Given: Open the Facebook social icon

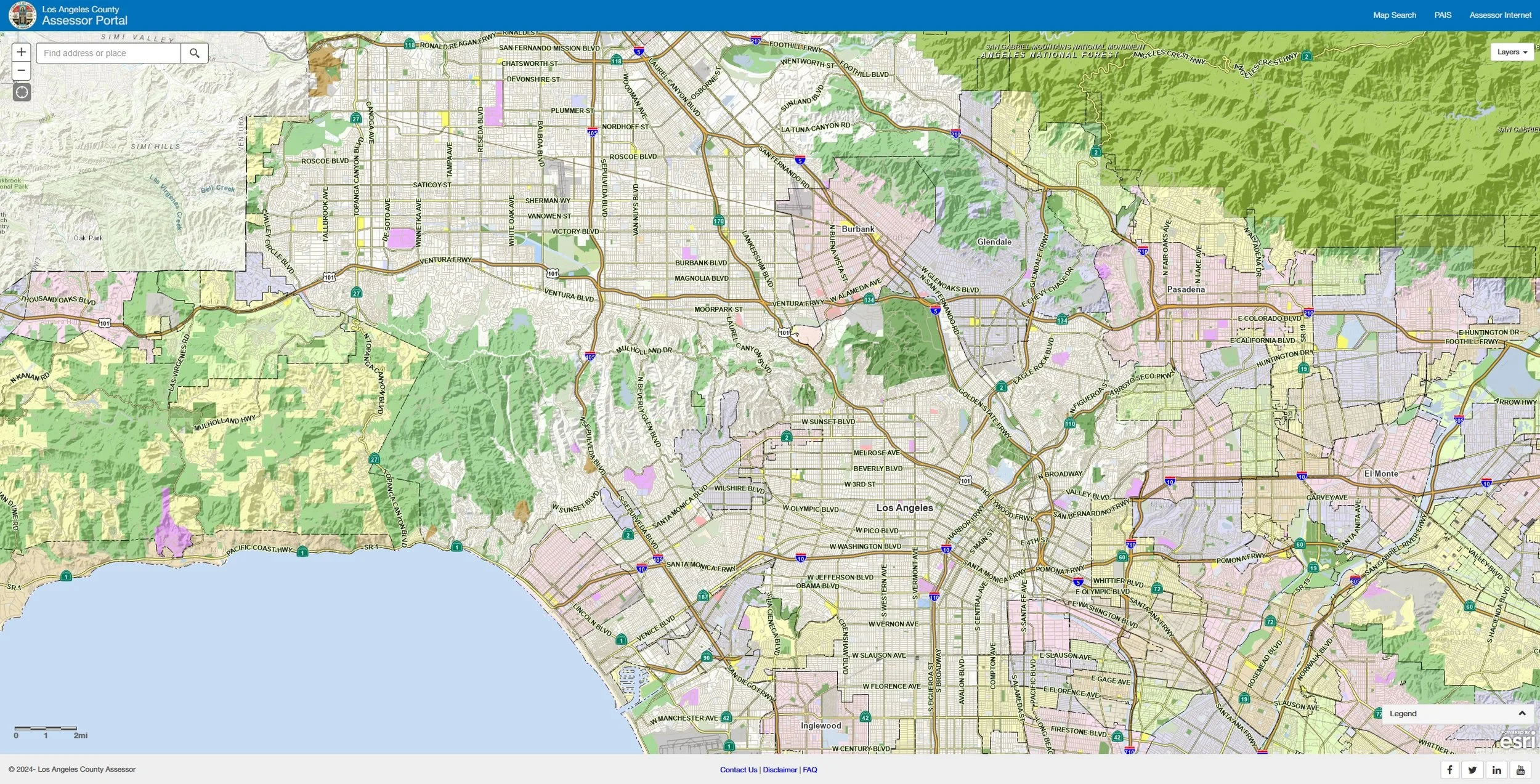Looking at the screenshot, I should [1449, 770].
